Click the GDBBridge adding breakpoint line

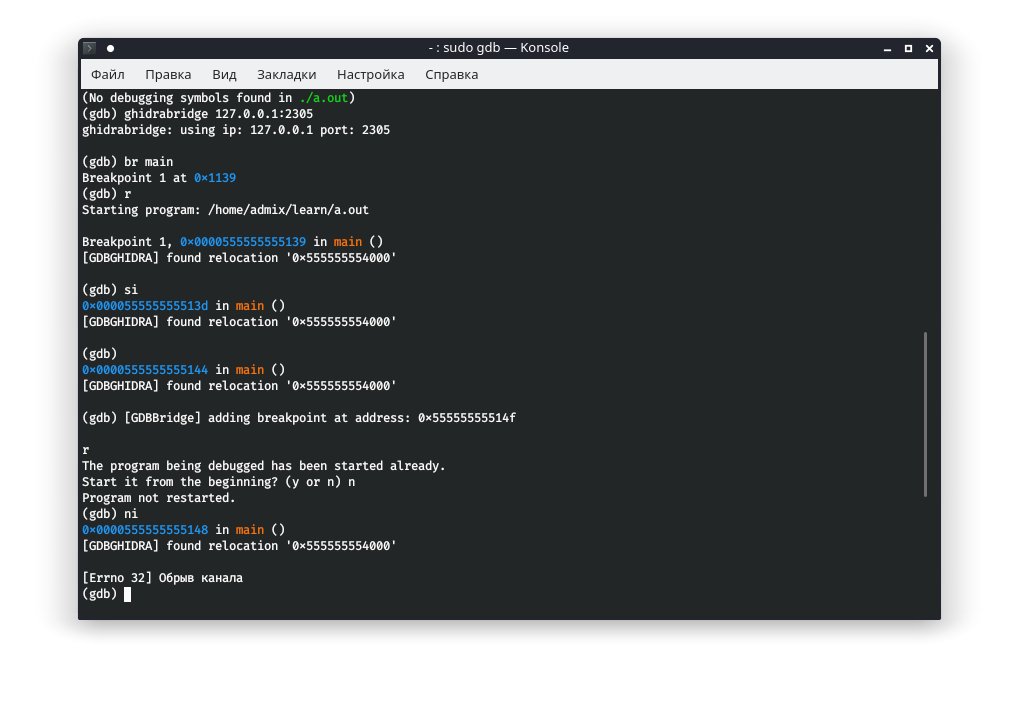[x=299, y=418]
